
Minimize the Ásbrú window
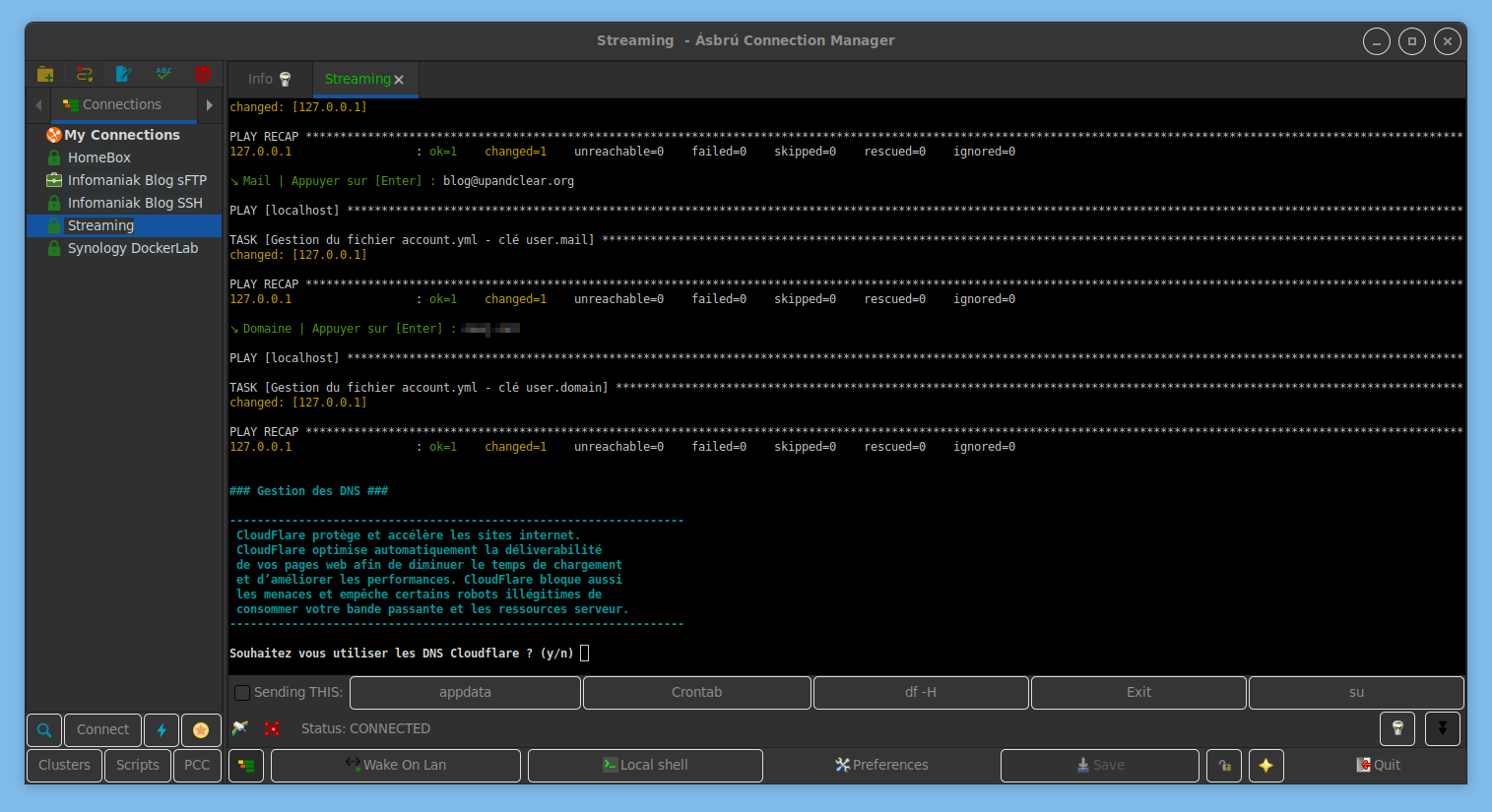click(x=1377, y=41)
